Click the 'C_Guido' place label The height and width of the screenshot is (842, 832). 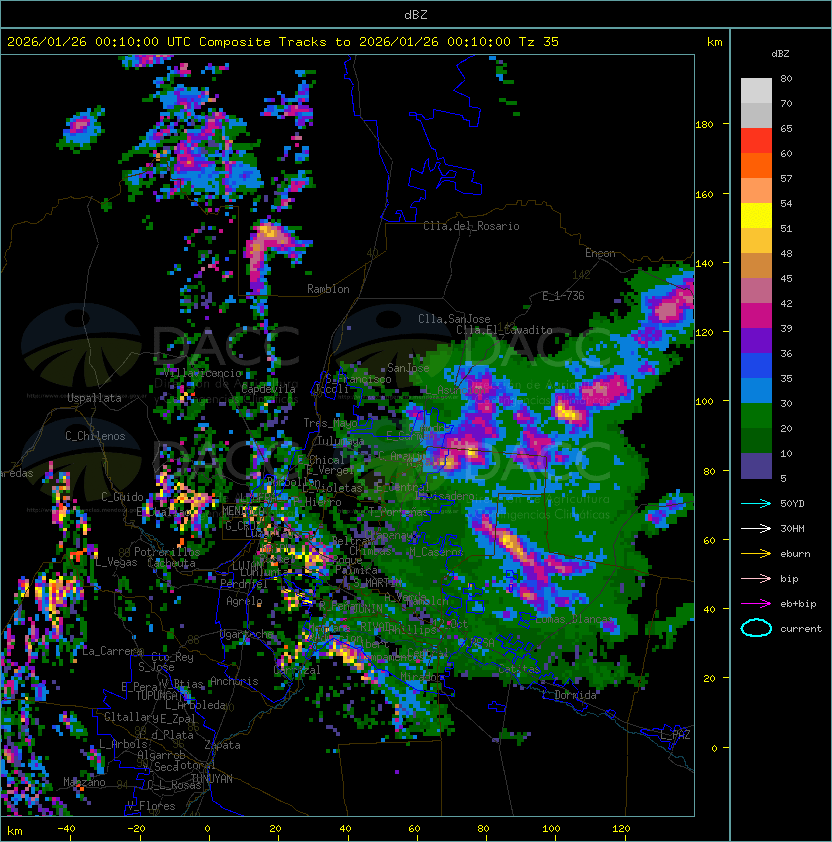pyautogui.click(x=122, y=497)
